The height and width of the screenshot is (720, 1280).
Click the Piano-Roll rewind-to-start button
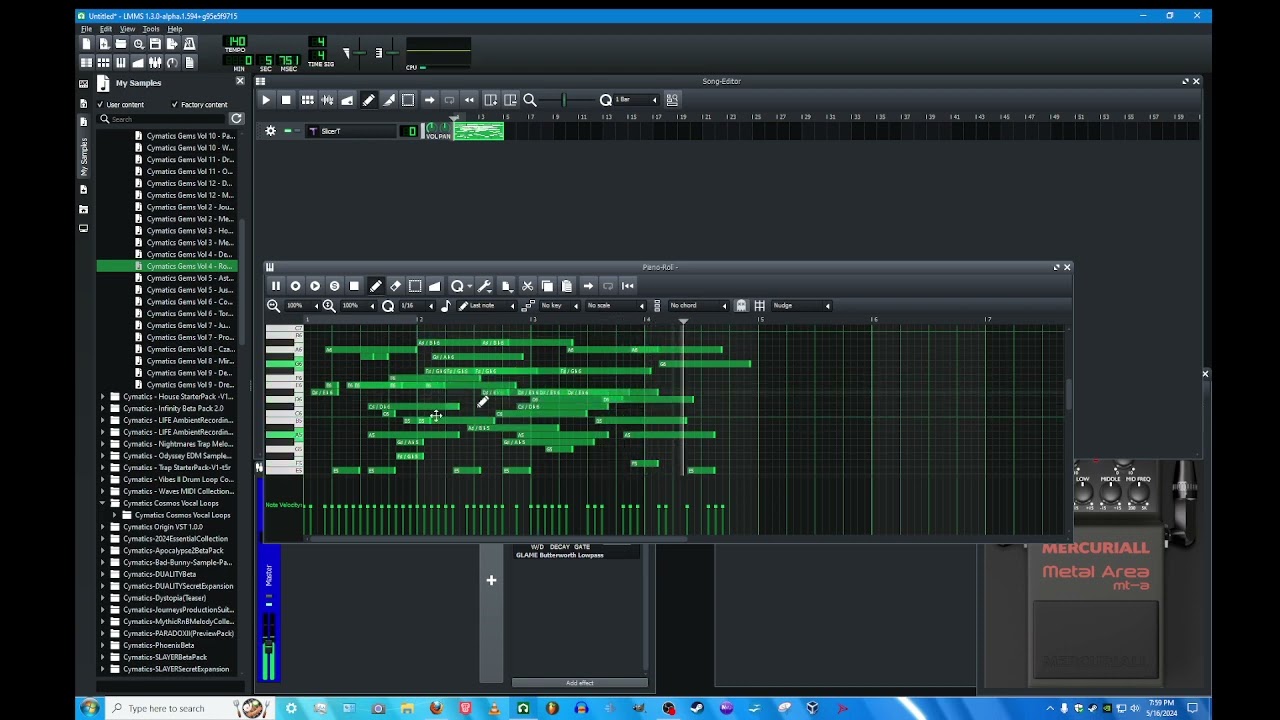pos(628,286)
